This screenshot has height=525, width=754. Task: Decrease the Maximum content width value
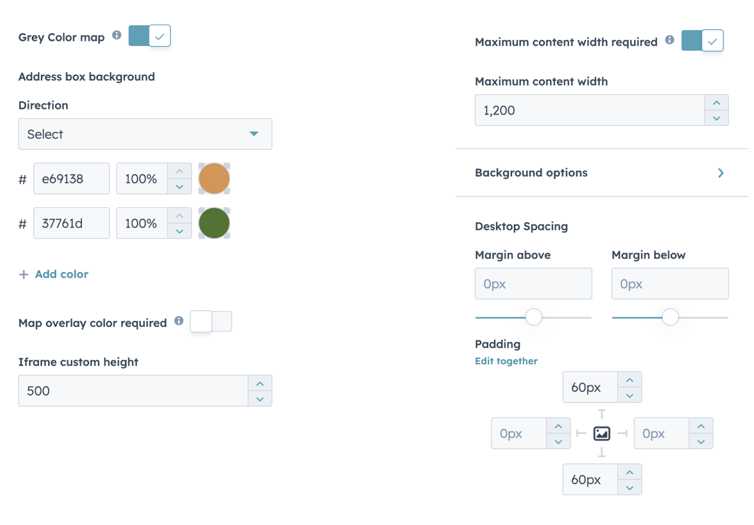[716, 118]
